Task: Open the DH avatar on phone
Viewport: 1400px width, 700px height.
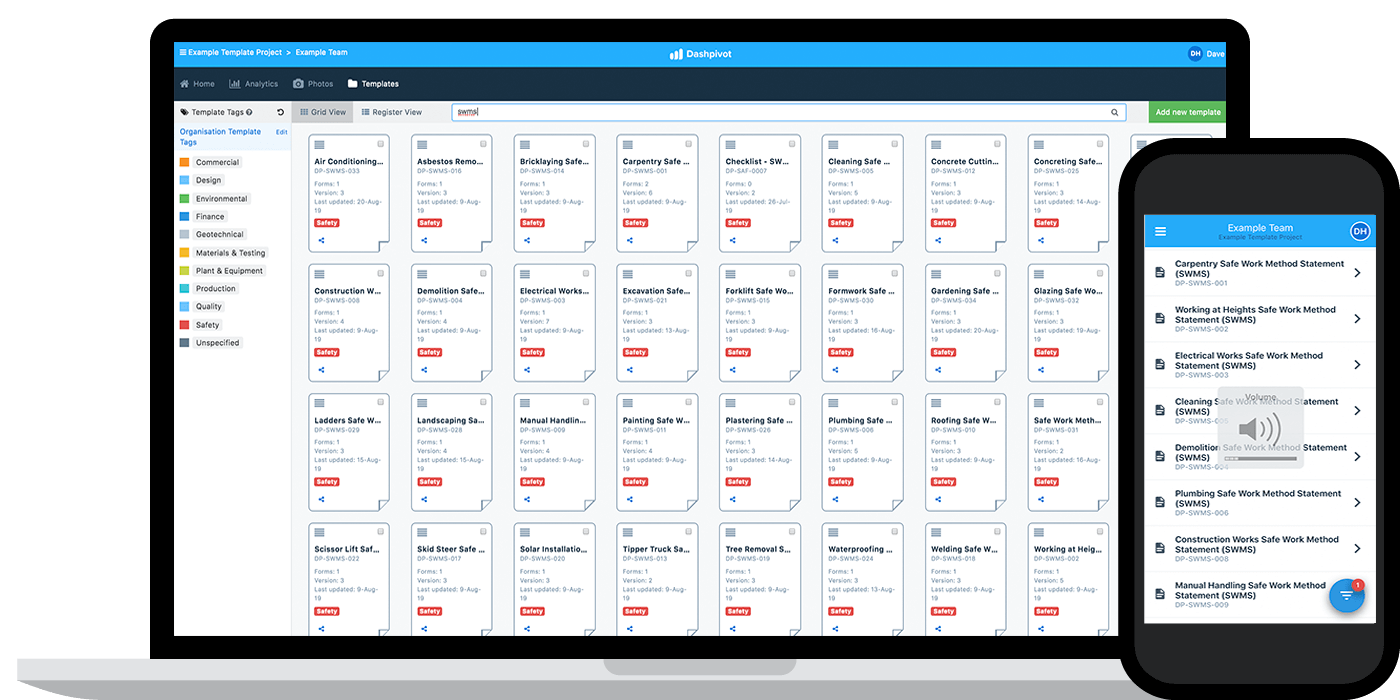Action: pos(1359,231)
